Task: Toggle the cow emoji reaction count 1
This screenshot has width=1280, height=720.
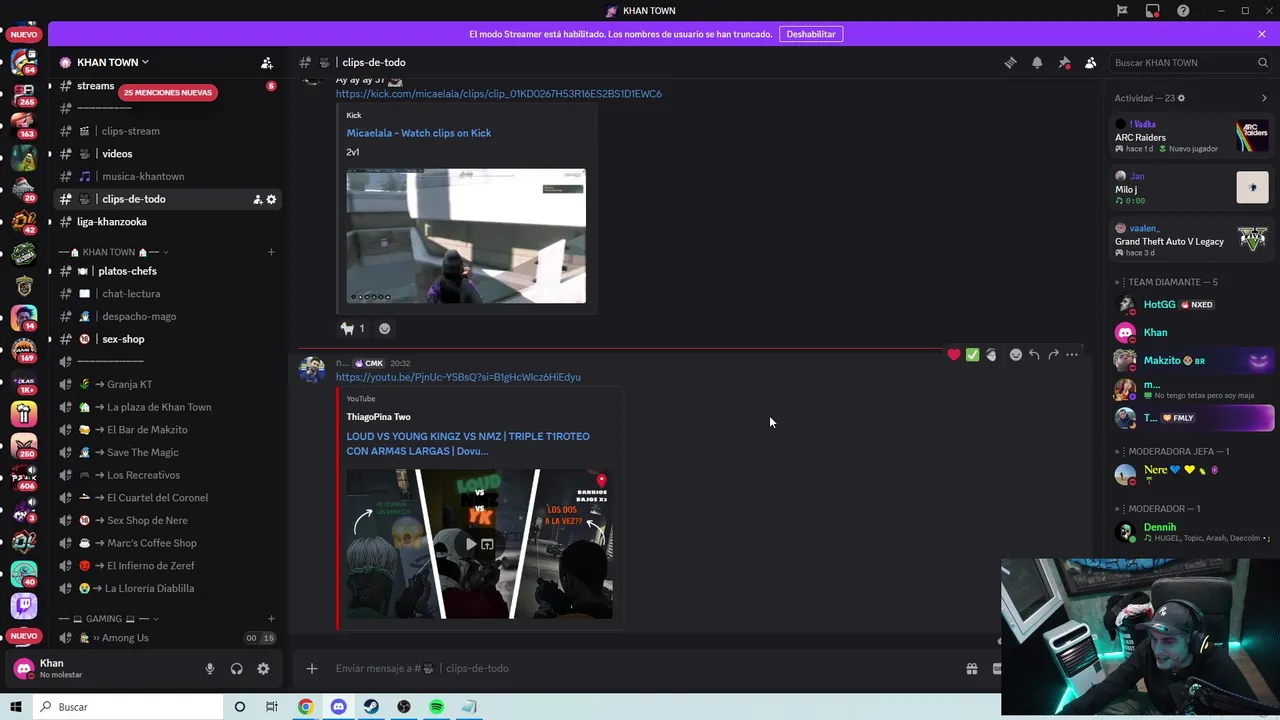Action: [x=352, y=328]
